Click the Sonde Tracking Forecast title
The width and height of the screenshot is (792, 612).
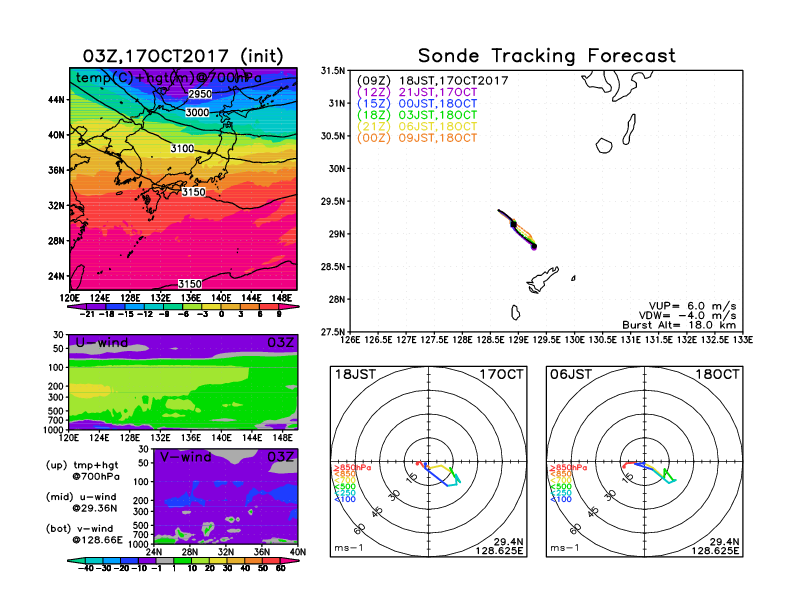(546, 56)
